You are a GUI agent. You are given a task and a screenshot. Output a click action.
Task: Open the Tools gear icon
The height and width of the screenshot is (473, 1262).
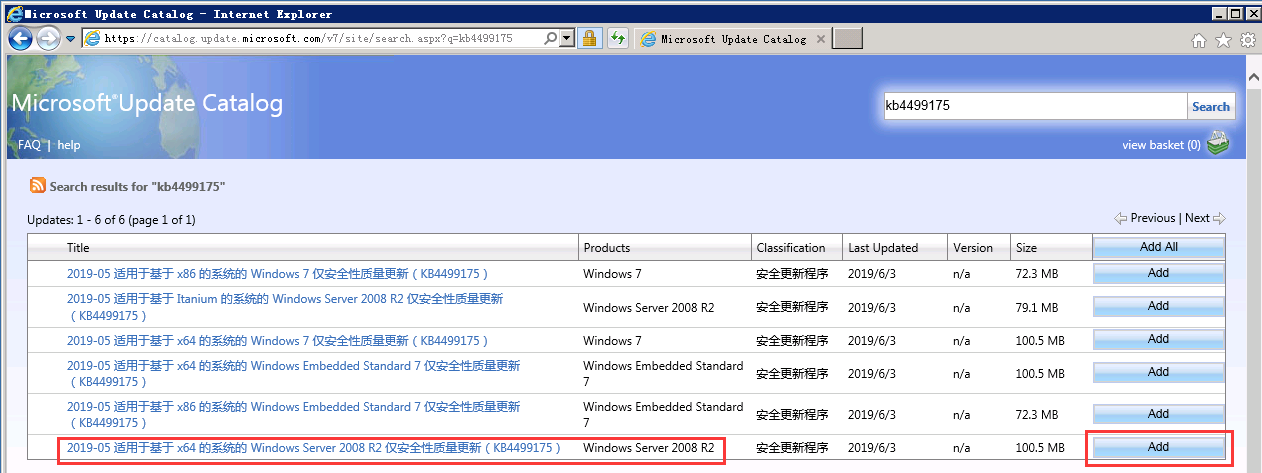point(1246,40)
